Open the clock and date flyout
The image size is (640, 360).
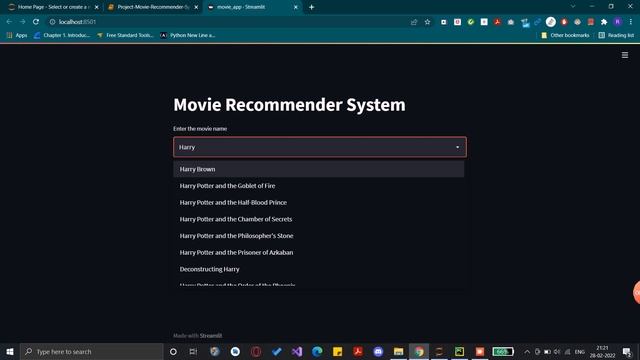tap(602, 351)
